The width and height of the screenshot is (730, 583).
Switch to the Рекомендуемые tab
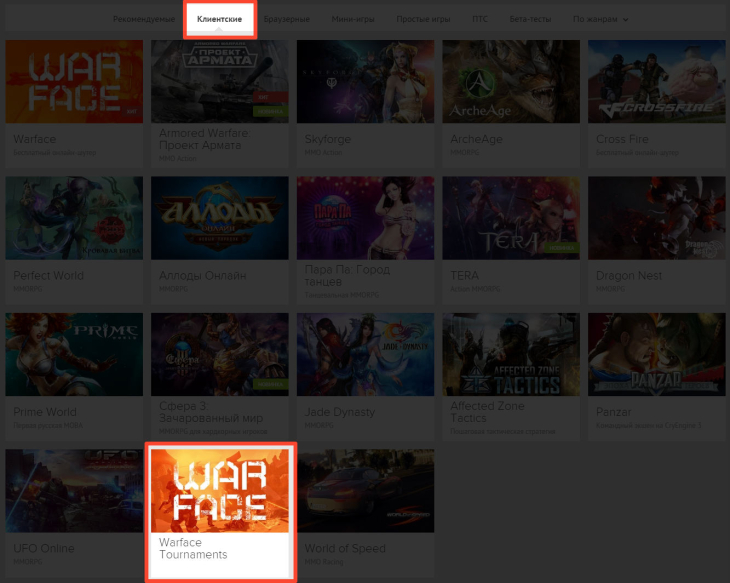click(x=144, y=19)
